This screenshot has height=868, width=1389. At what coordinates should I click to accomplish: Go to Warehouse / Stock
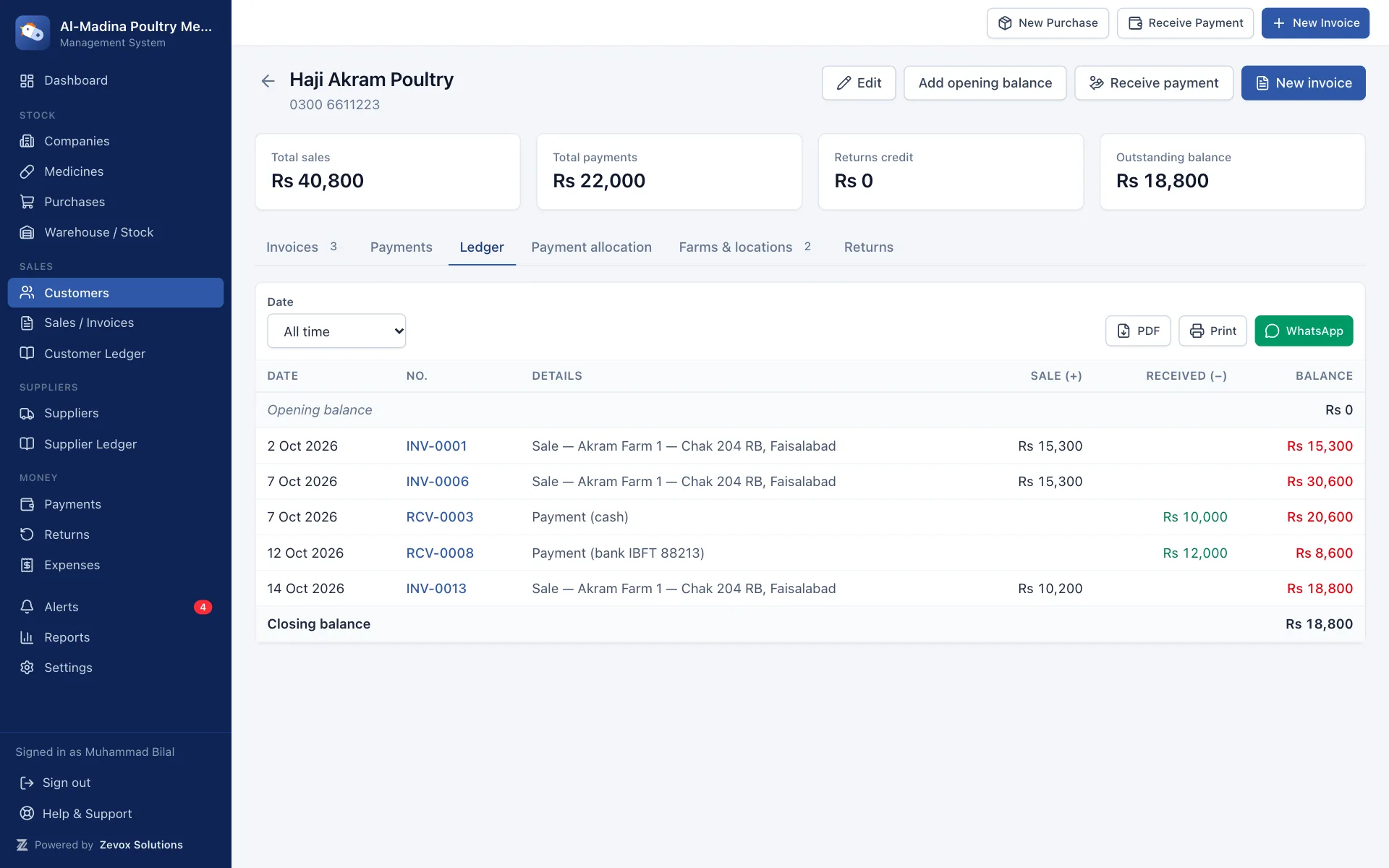(x=116, y=232)
